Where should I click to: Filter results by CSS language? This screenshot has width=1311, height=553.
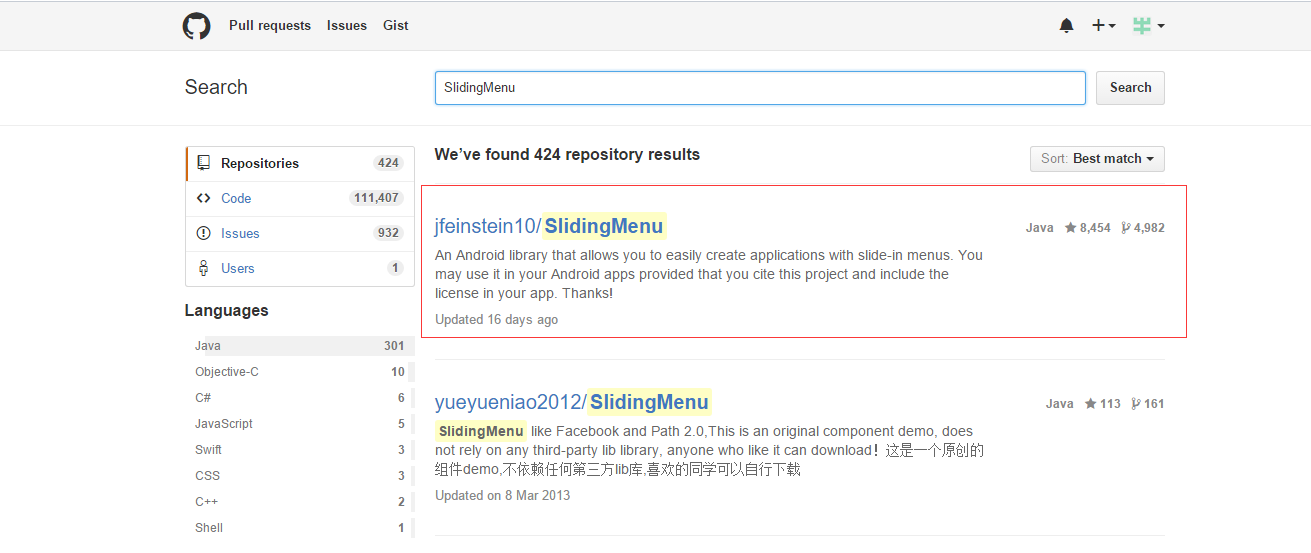300,476
